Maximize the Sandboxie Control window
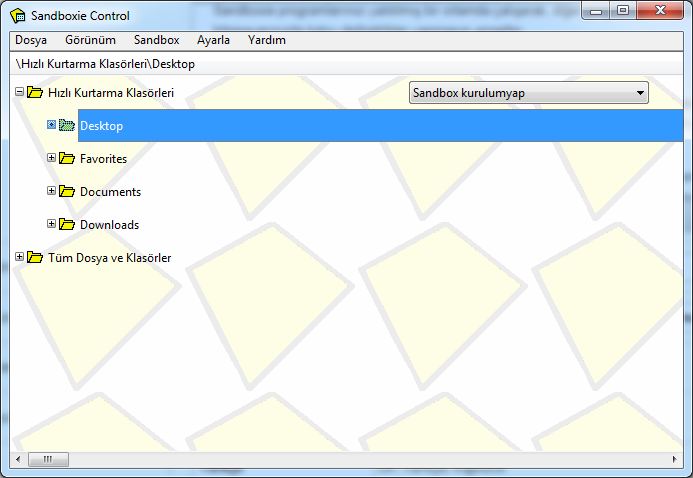 coord(623,11)
